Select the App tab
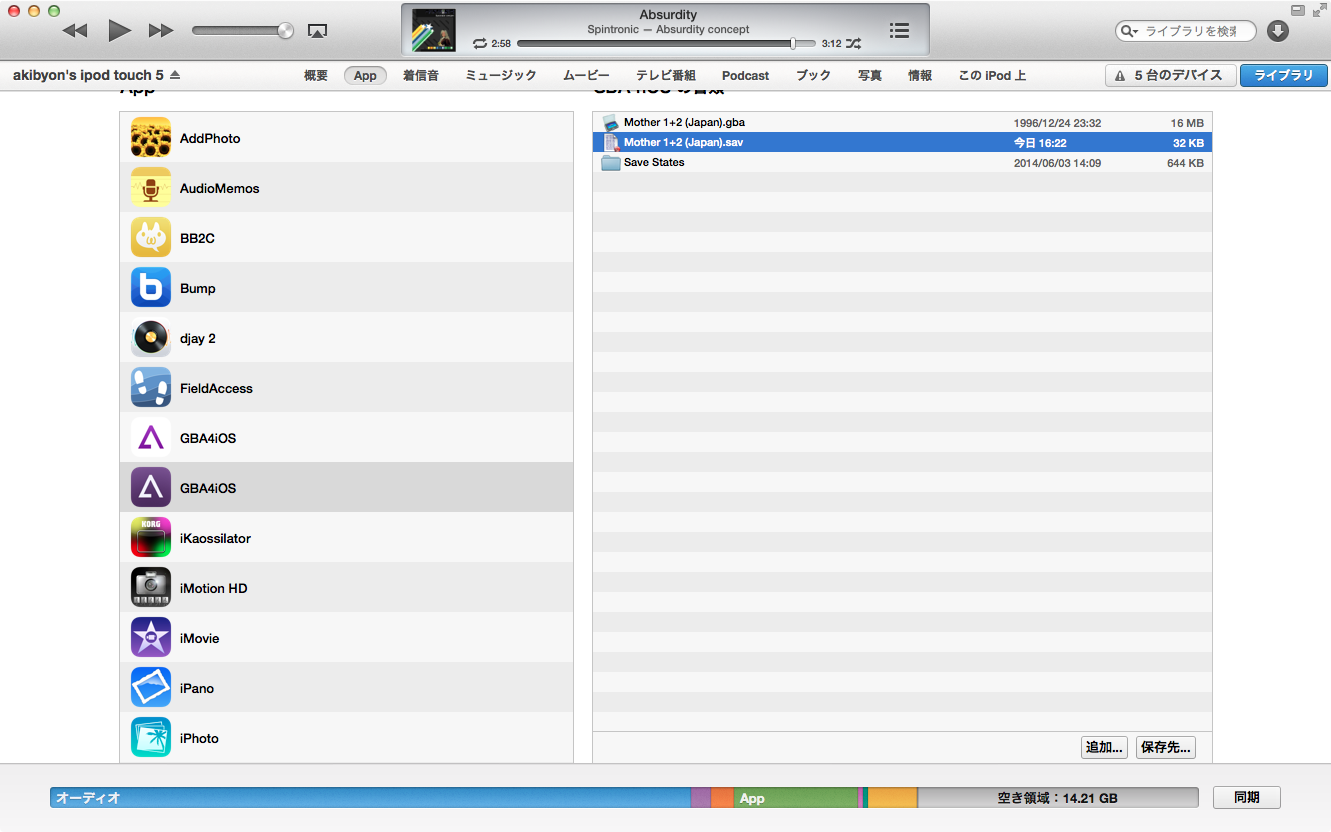The height and width of the screenshot is (832, 1331). 365,75
